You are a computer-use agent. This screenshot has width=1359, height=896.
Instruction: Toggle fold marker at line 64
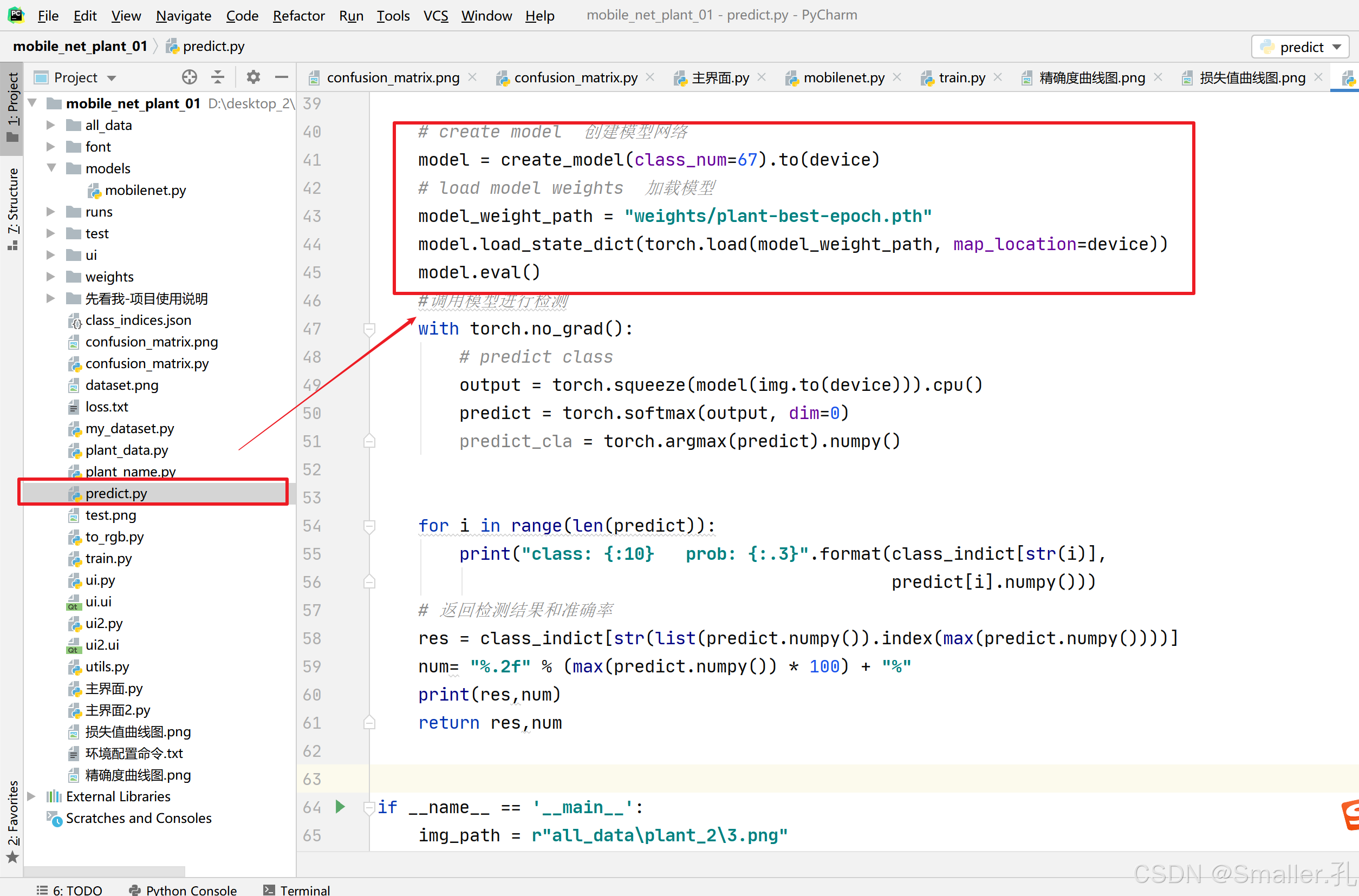369,807
